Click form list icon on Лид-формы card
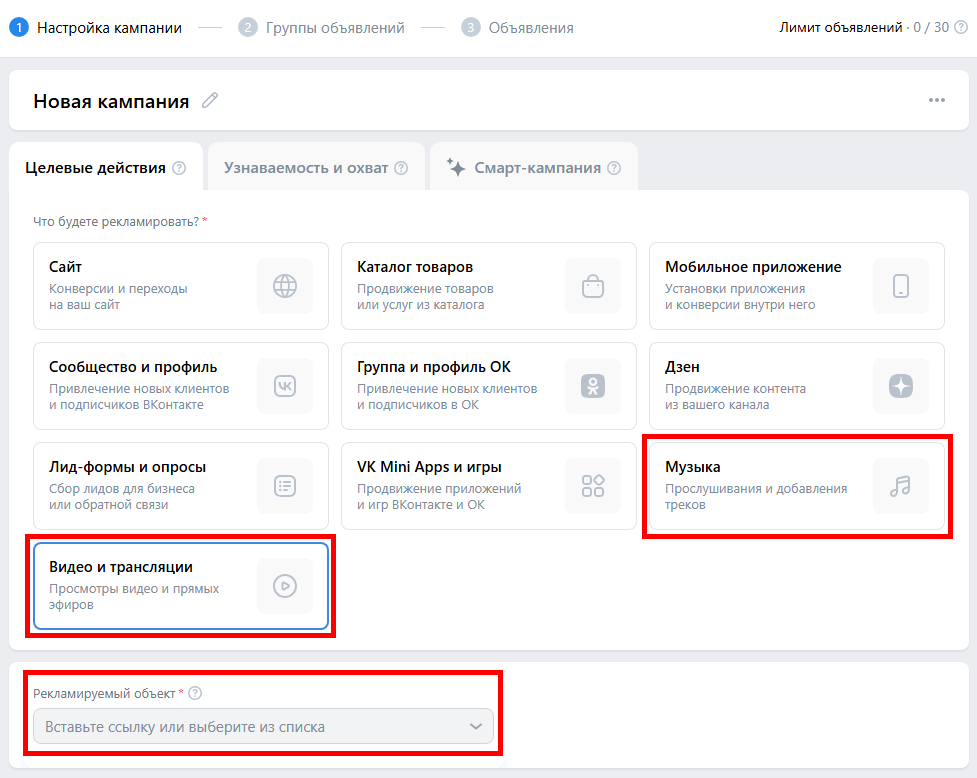Image resolution: width=977 pixels, height=778 pixels. pyautogui.click(x=285, y=486)
